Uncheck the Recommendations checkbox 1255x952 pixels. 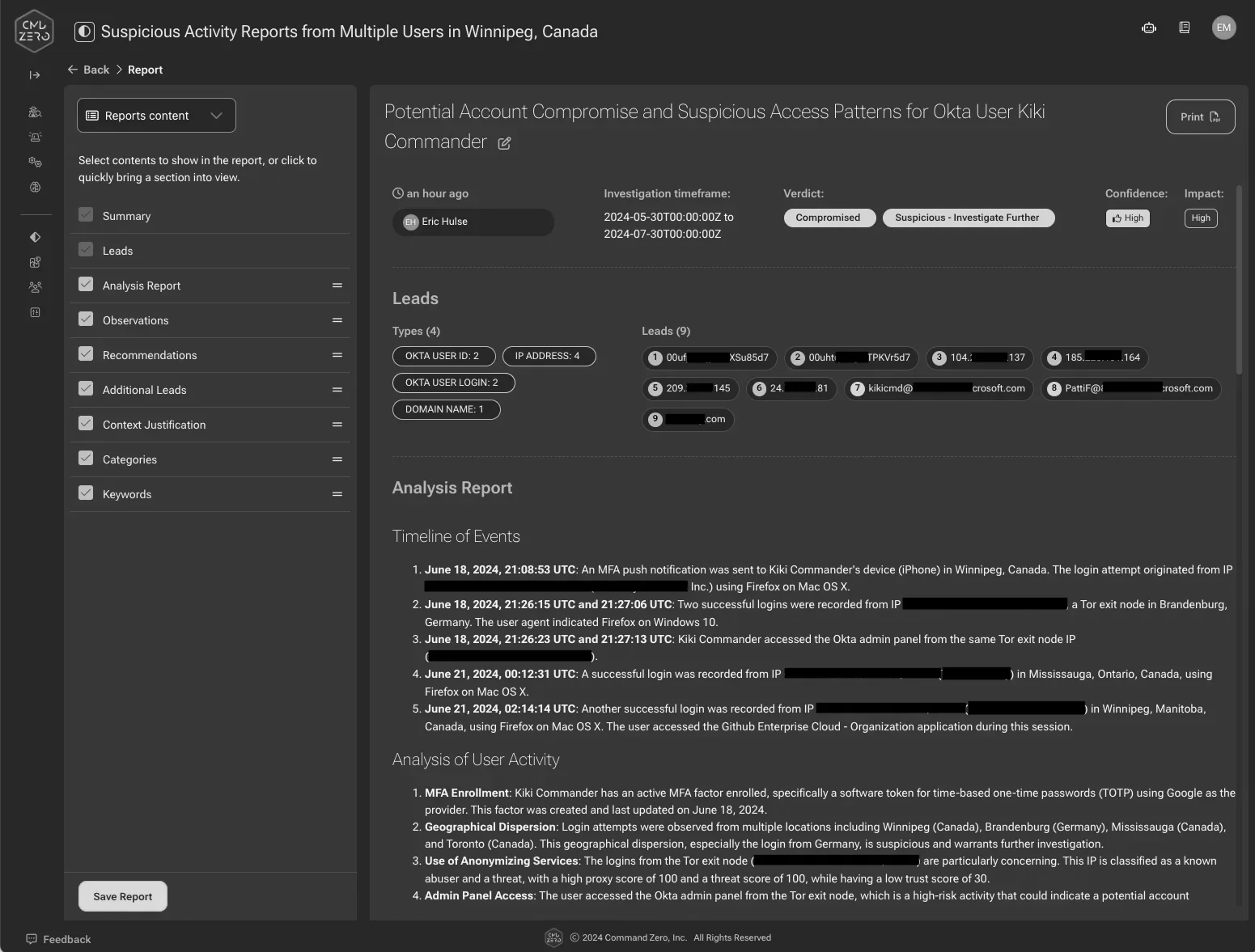(x=86, y=353)
